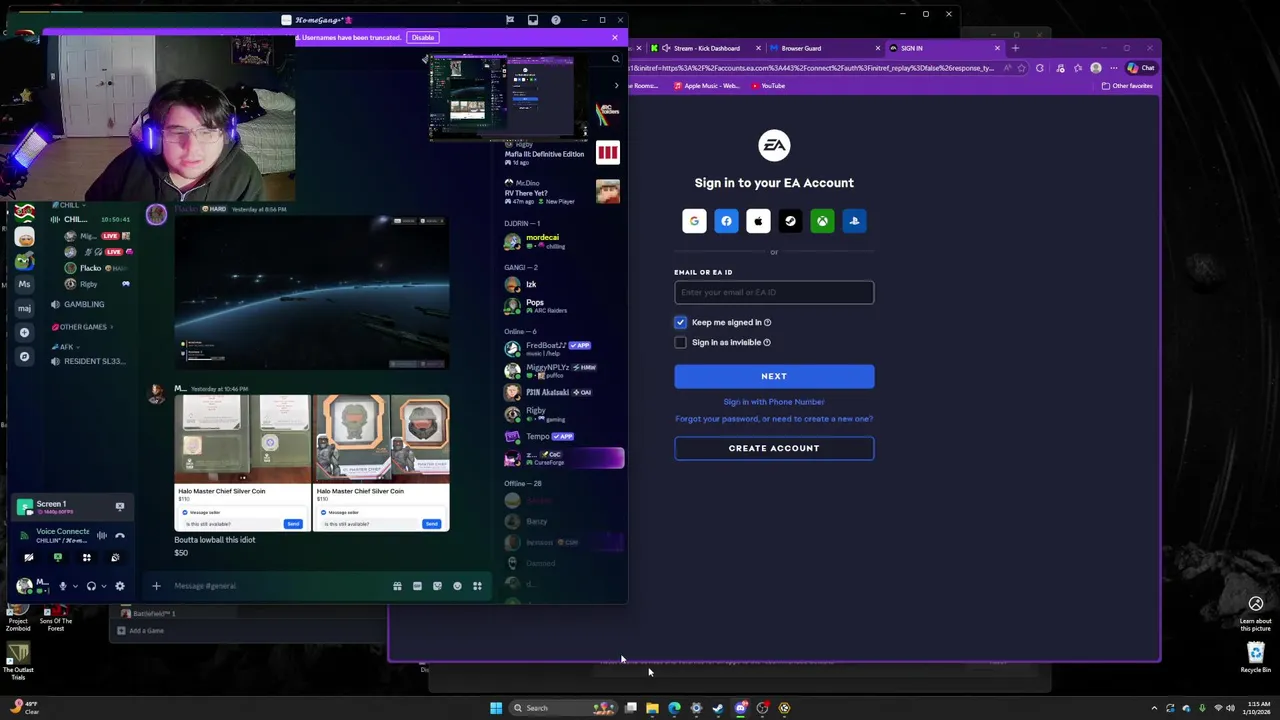The width and height of the screenshot is (1280, 720).
Task: Open the Other favorites folder
Action: pos(1127,86)
